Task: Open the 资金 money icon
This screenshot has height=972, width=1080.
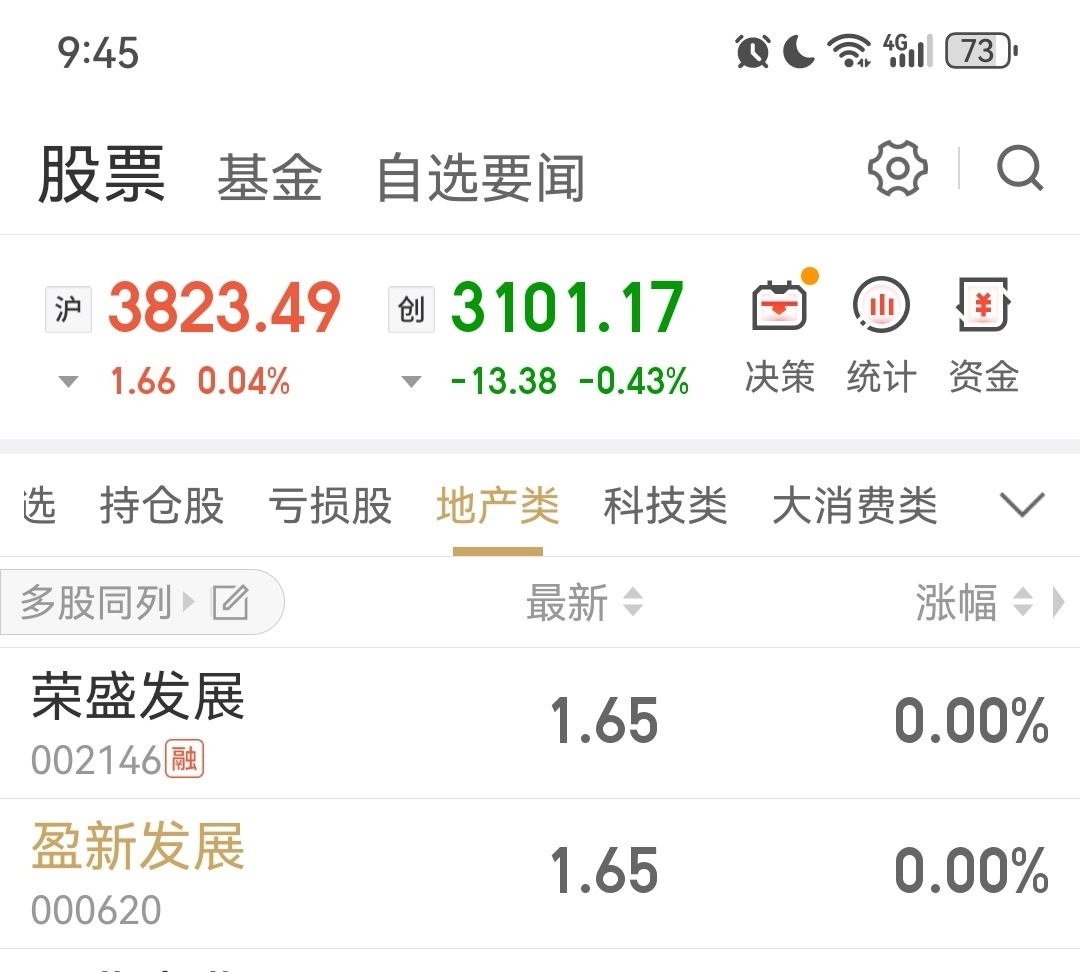Action: 983,304
